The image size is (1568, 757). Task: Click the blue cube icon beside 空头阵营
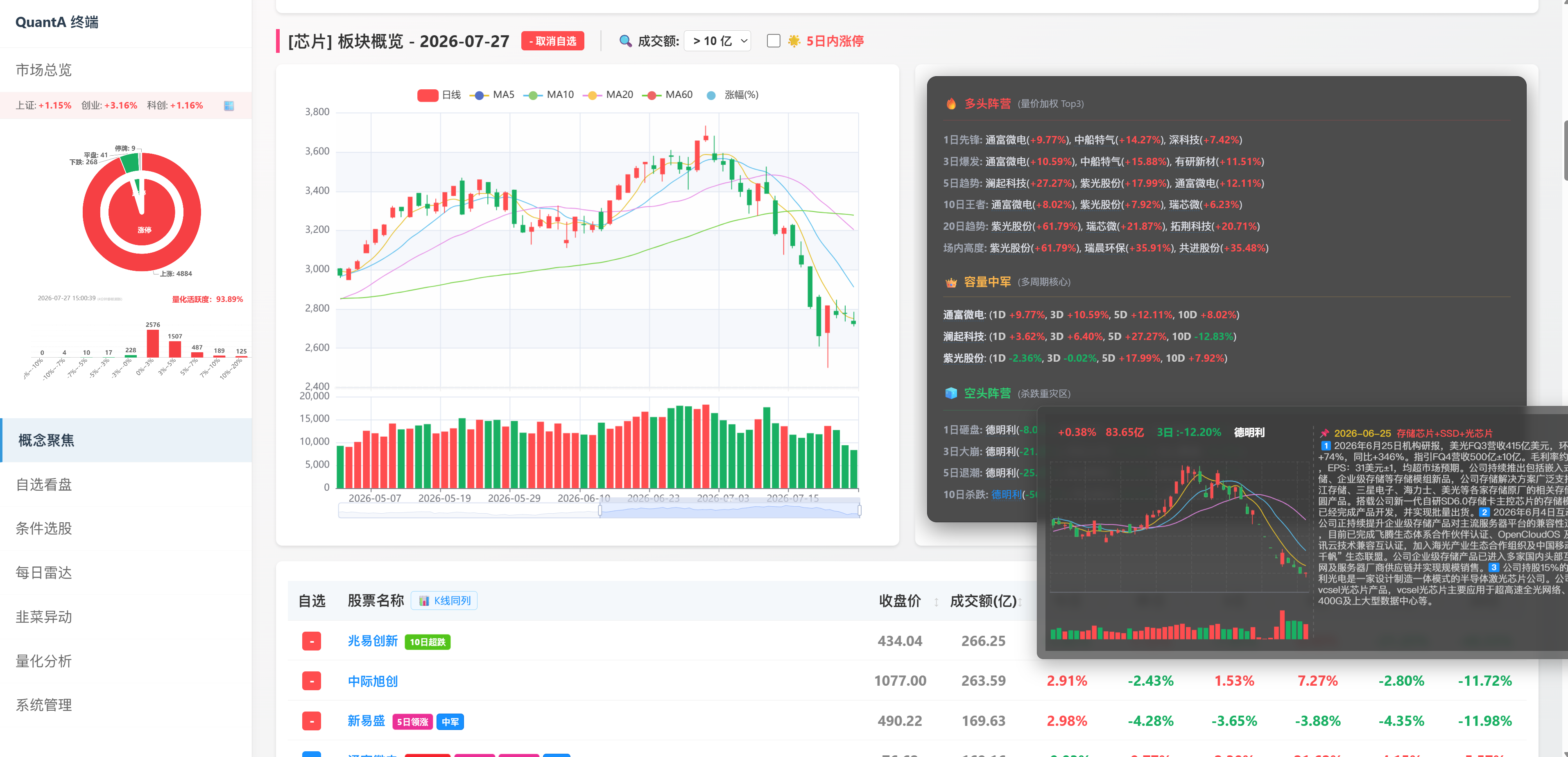[x=951, y=394]
